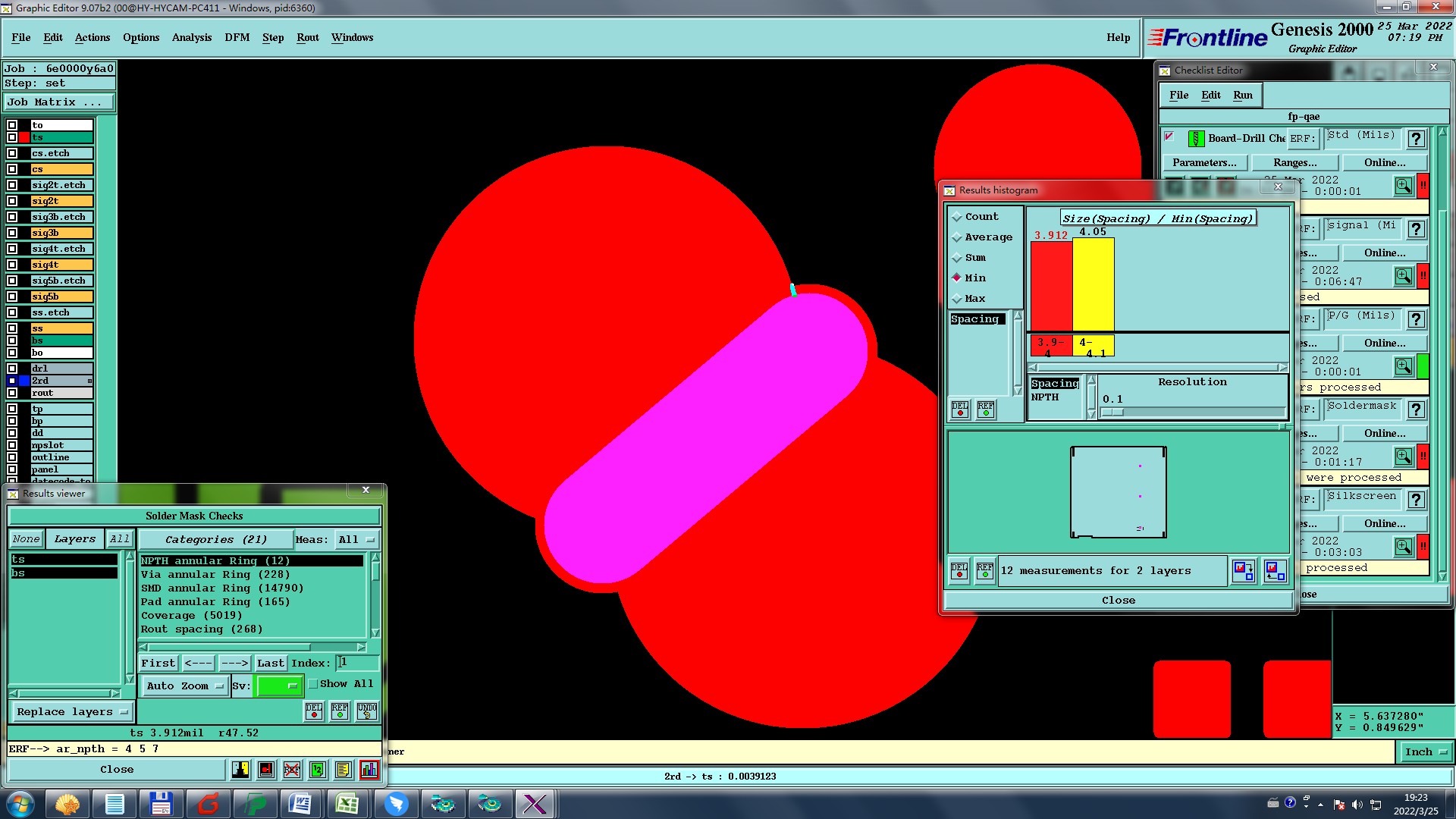Click DEL icon beside REF in Results viewer
This screenshot has width=1456, height=819.
(x=313, y=711)
